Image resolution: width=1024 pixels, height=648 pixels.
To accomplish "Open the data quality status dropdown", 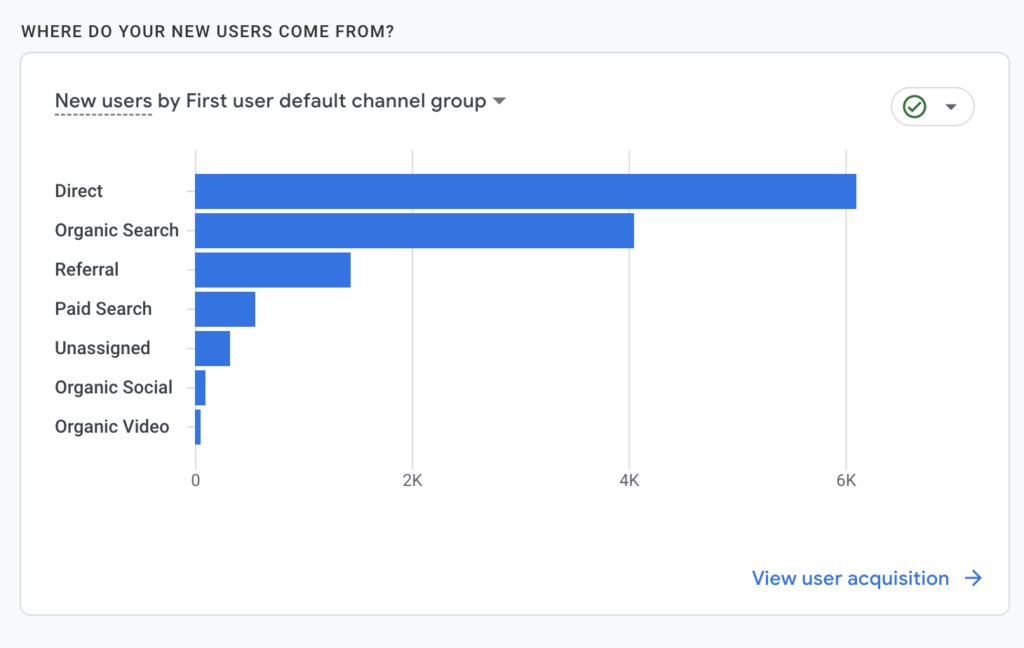I will [950, 106].
